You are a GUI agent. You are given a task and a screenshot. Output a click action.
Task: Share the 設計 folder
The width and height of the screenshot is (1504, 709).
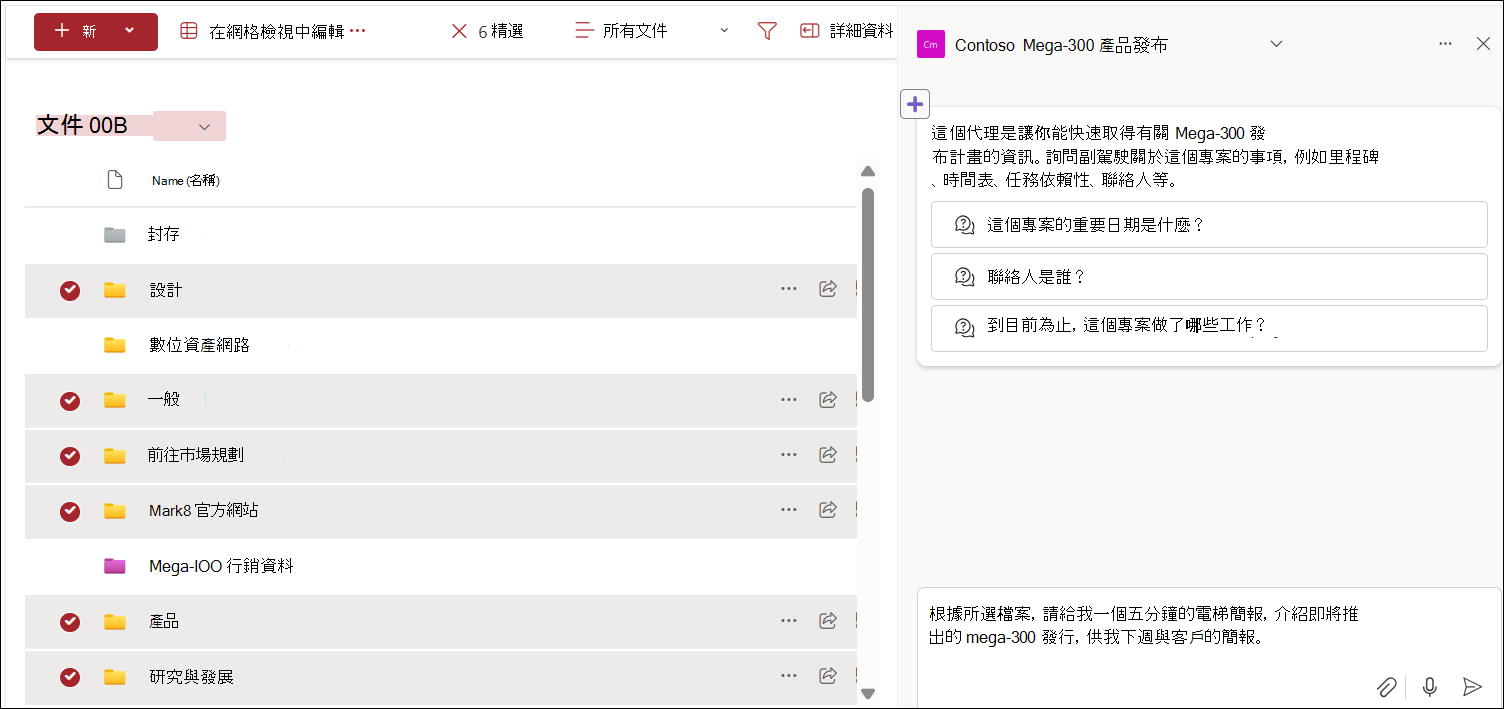pos(828,289)
